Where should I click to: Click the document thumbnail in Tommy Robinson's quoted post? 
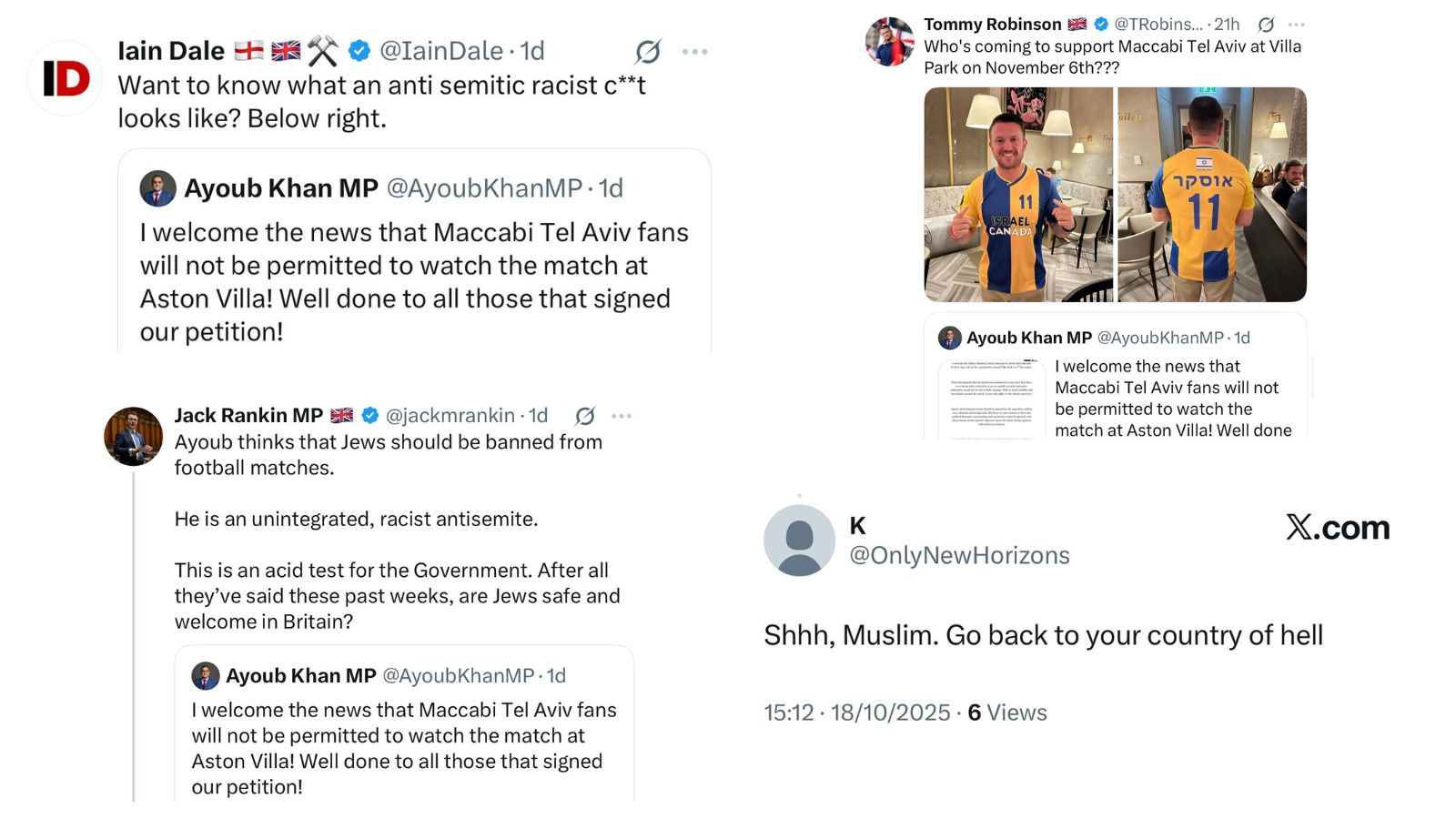[x=992, y=399]
